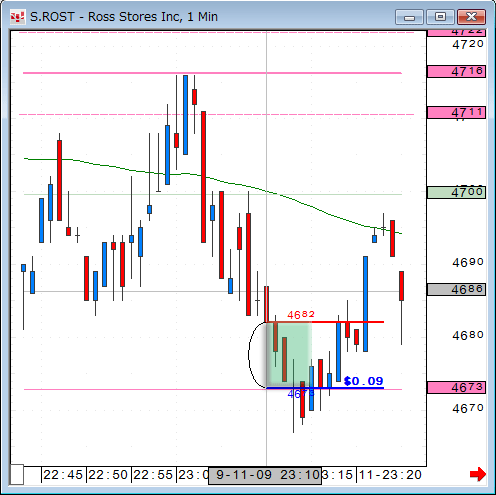
Task: Click the 4670 price scale value
Action: click(468, 408)
